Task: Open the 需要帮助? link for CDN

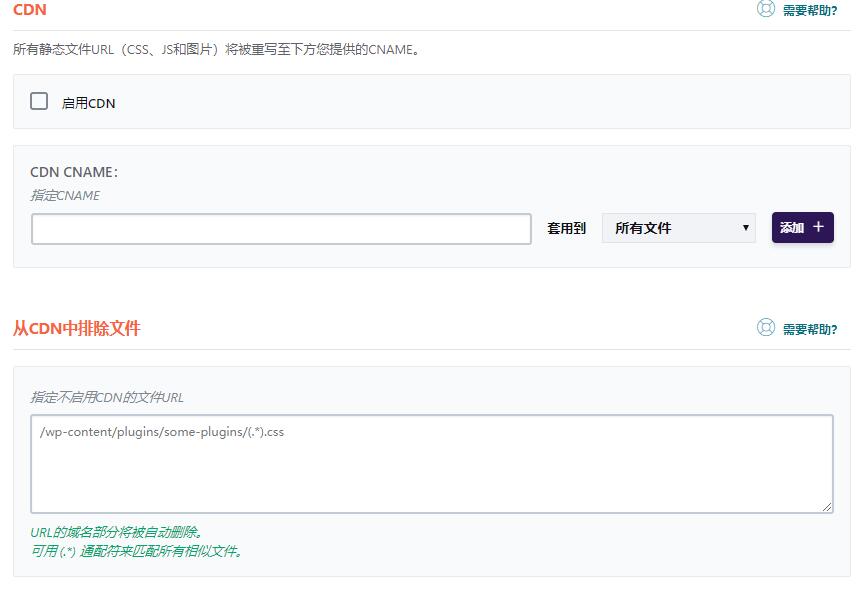Action: pos(812,9)
